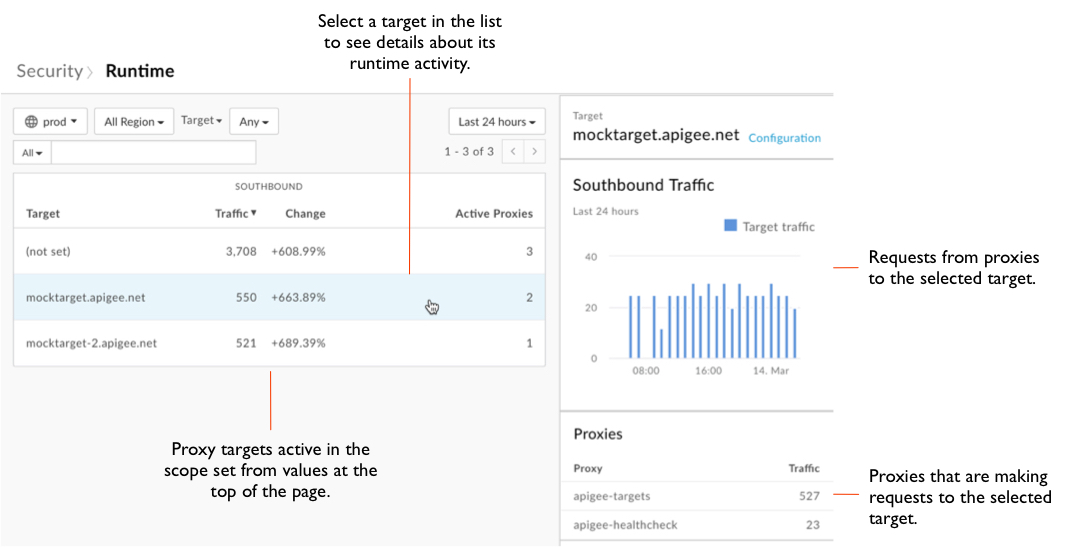
Task: Sort table by Traffic column
Action: coord(236,213)
